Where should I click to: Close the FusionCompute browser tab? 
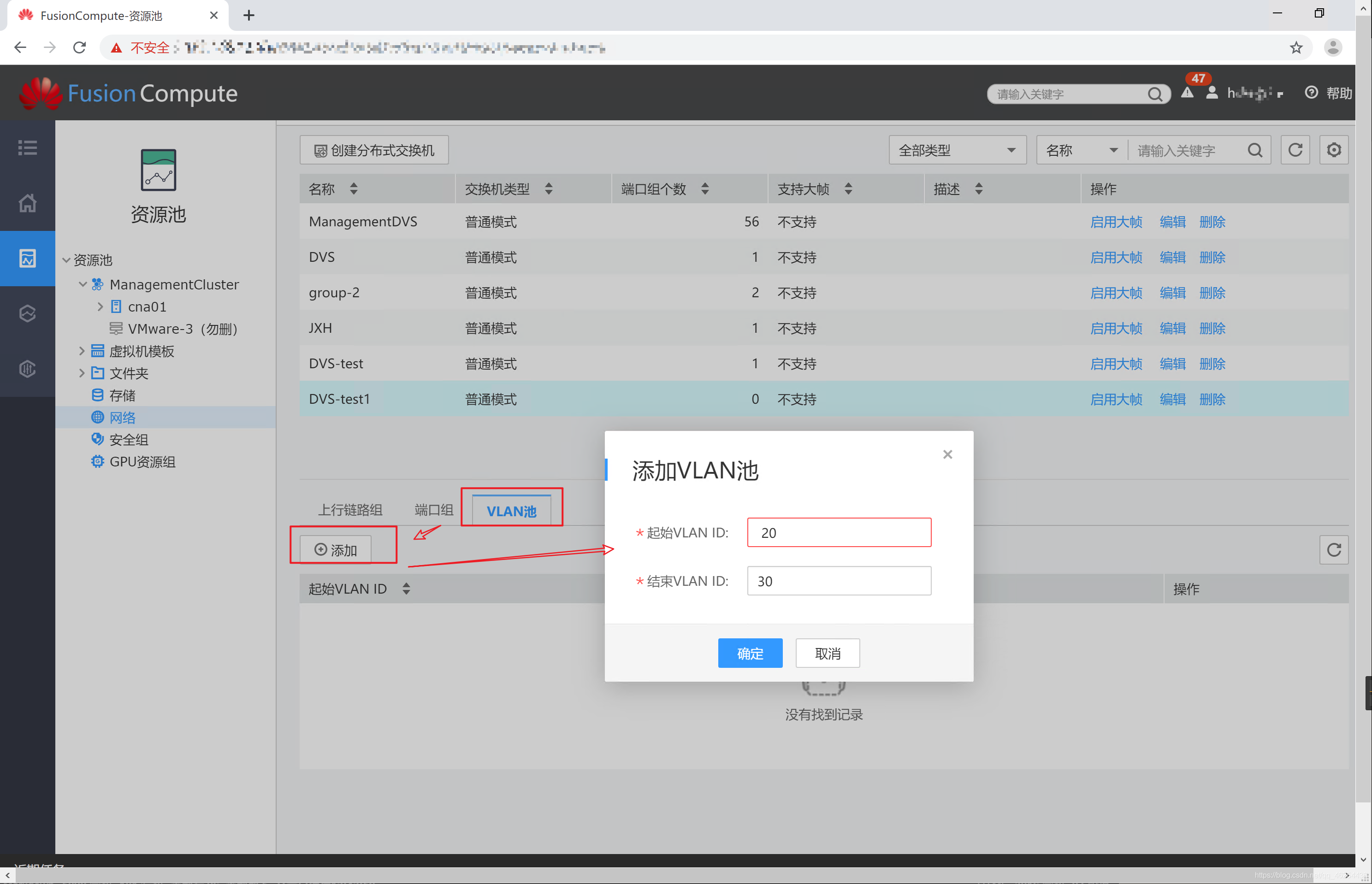[214, 16]
